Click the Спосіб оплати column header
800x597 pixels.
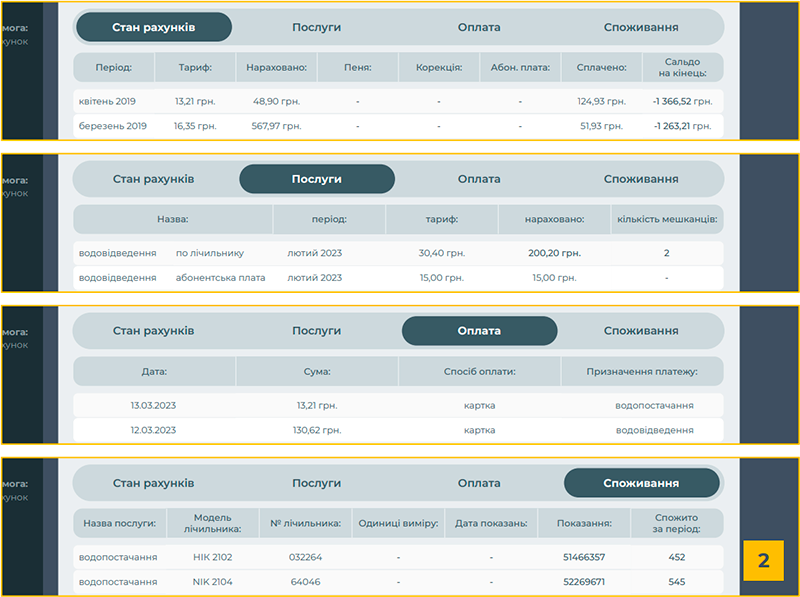(479, 371)
